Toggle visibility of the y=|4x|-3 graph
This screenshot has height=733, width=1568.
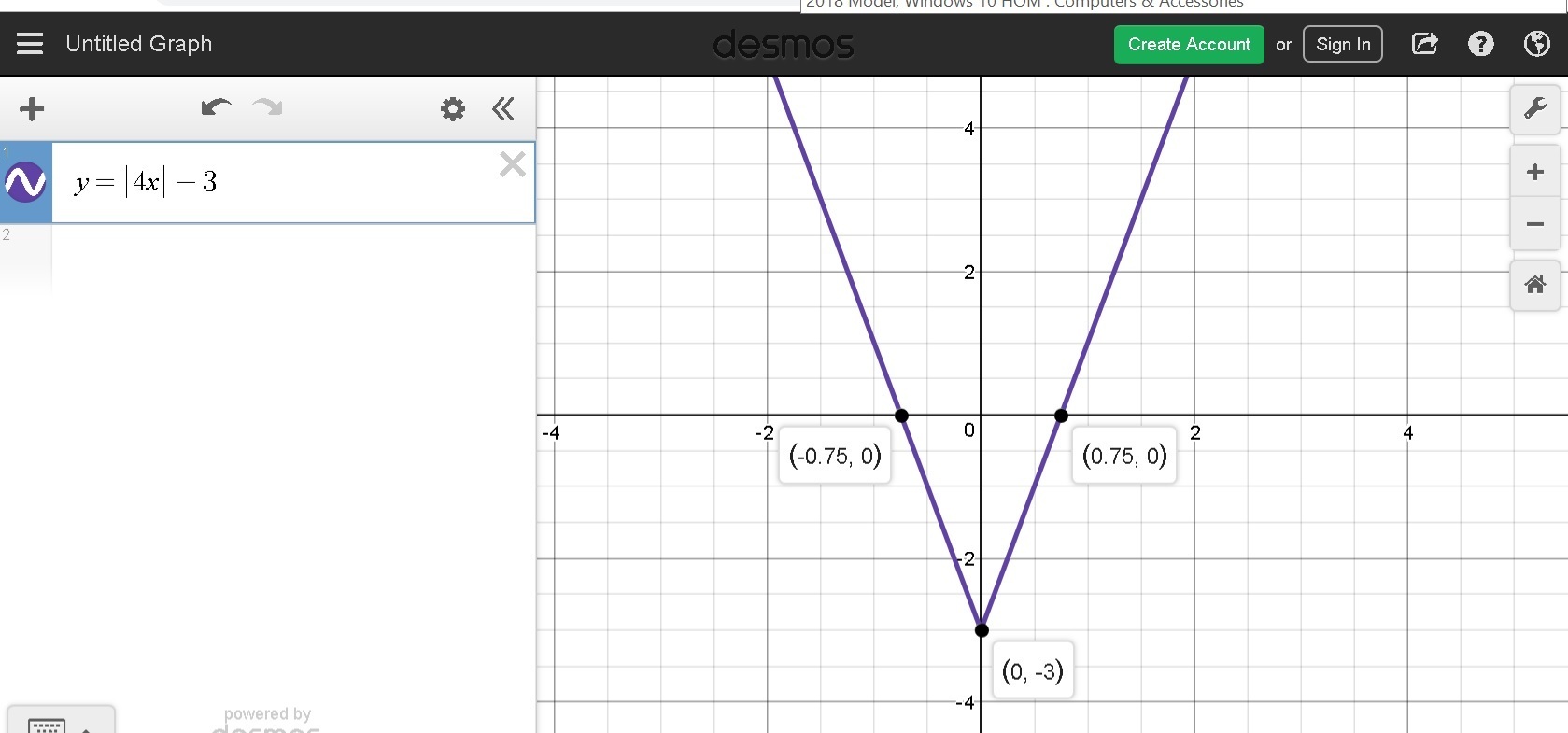coord(25,182)
